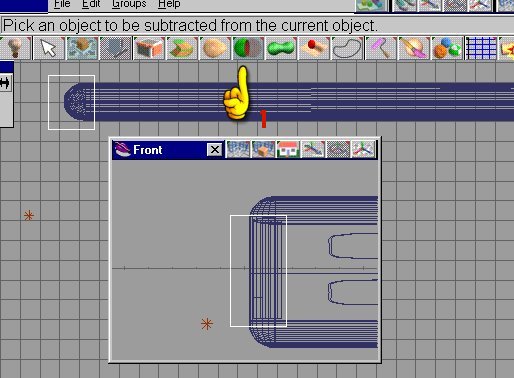Select the green and yellow sweep tool
Screen dimensions: 514x378
tap(182, 48)
